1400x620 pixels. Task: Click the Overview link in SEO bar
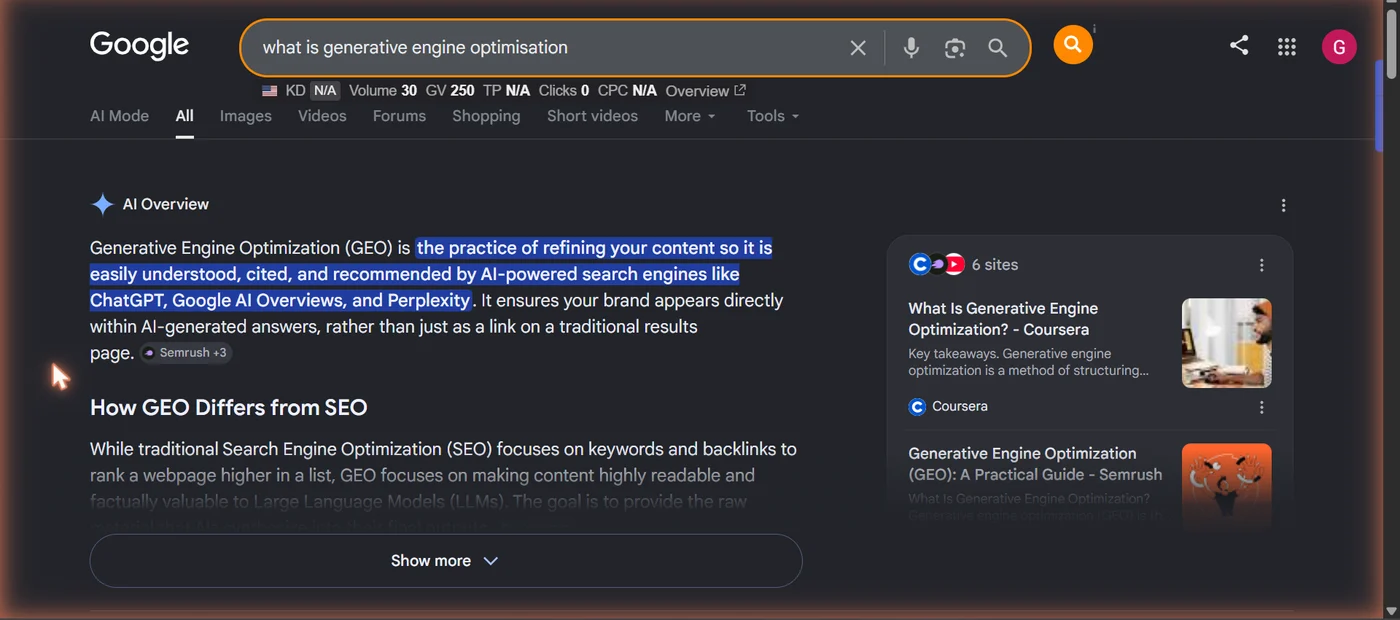point(697,91)
